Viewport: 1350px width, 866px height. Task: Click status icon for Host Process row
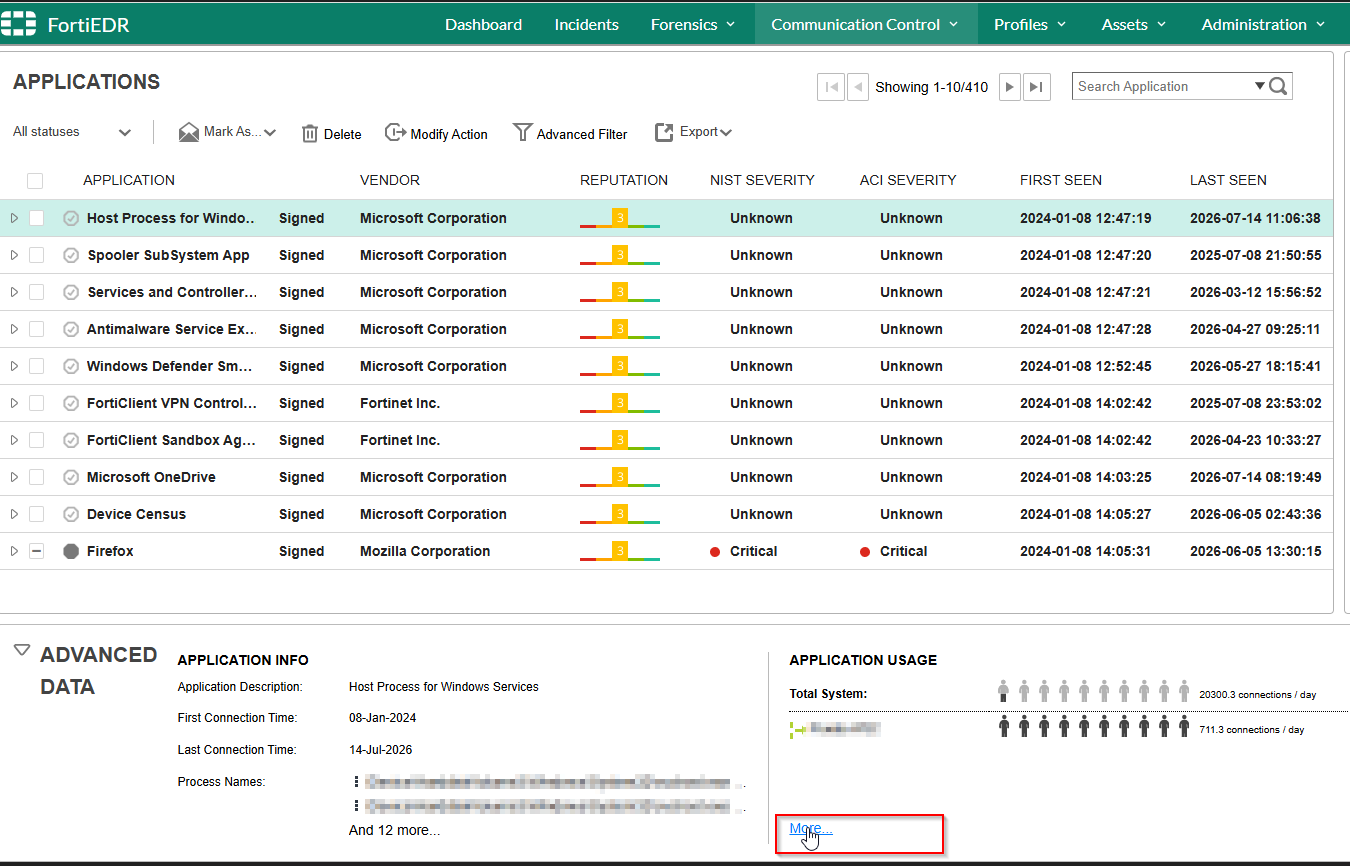pyautogui.click(x=71, y=218)
